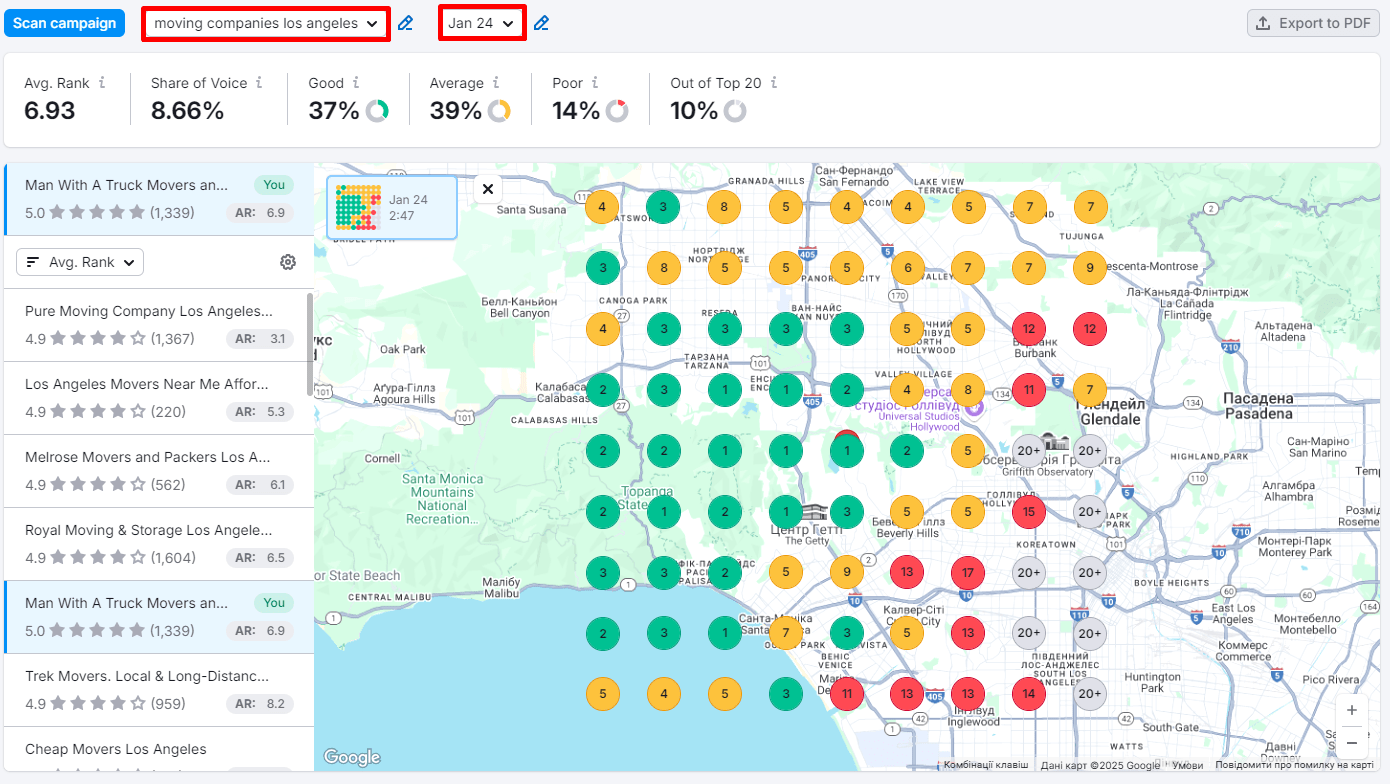
Task: Click the info icon next to Average
Action: point(496,83)
